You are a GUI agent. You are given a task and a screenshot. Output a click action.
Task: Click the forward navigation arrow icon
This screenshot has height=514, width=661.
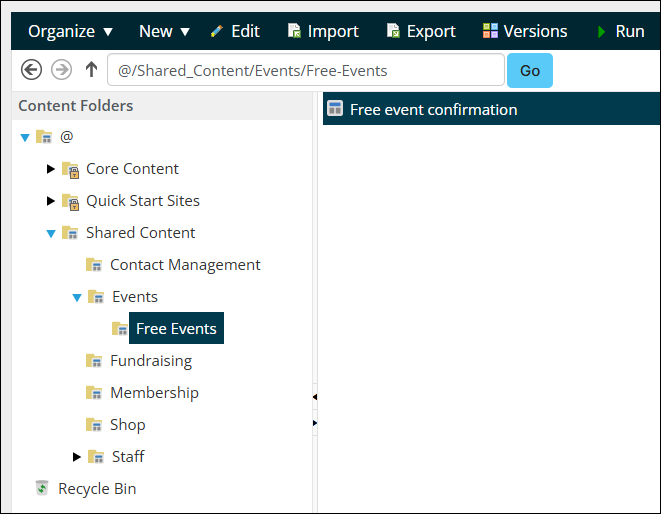(62, 70)
